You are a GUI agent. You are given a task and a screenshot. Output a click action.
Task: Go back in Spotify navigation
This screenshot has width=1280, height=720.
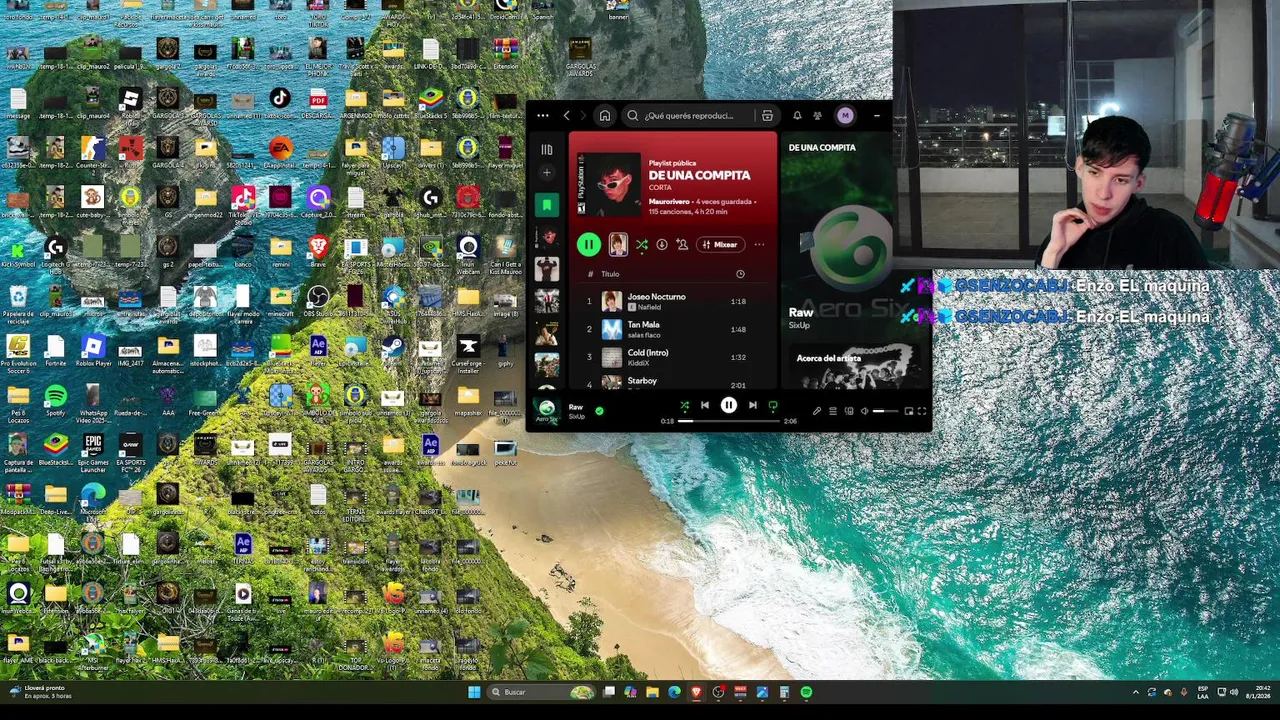point(566,116)
